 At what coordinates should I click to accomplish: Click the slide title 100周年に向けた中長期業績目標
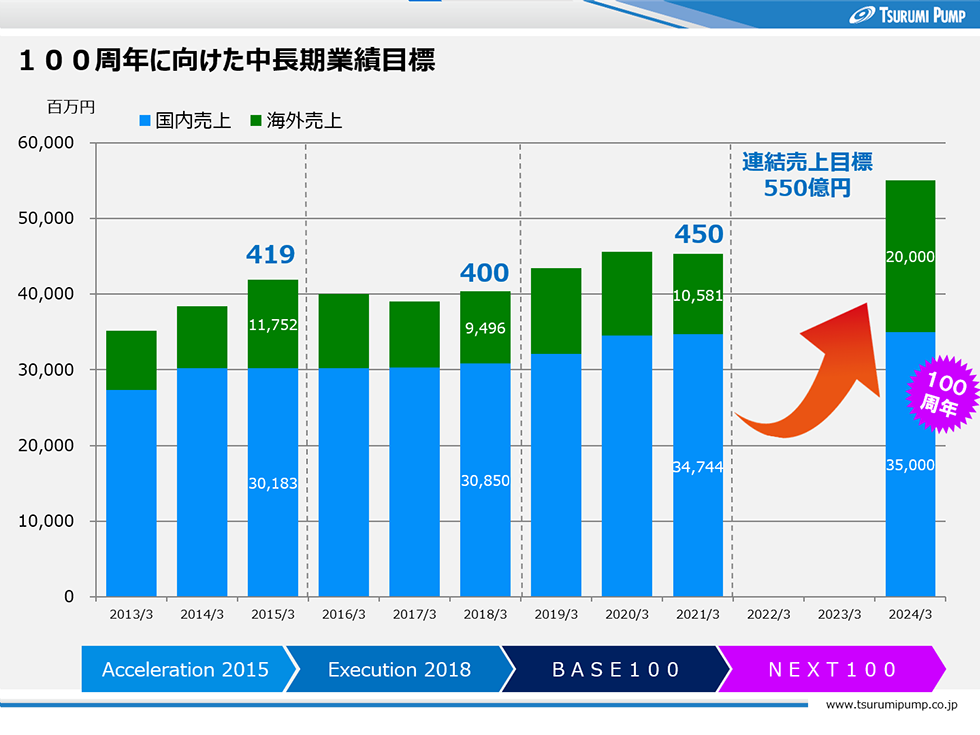pyautogui.click(x=227, y=60)
